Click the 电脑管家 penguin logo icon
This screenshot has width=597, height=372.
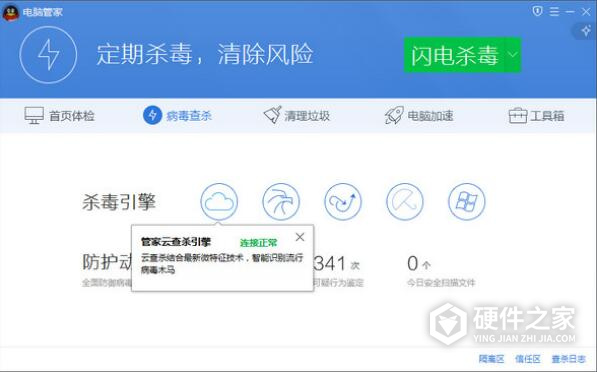point(11,13)
